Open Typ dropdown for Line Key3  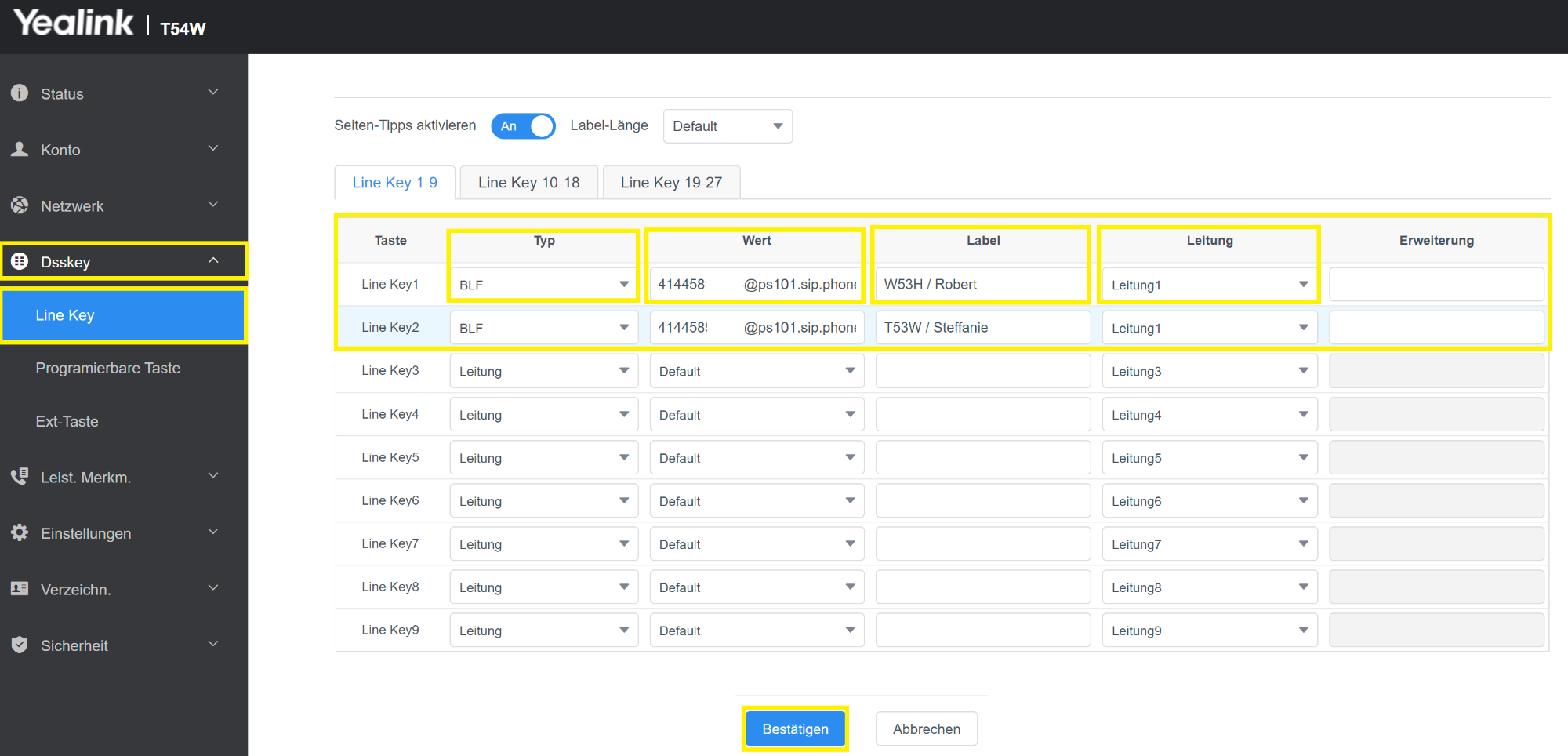pyautogui.click(x=544, y=371)
